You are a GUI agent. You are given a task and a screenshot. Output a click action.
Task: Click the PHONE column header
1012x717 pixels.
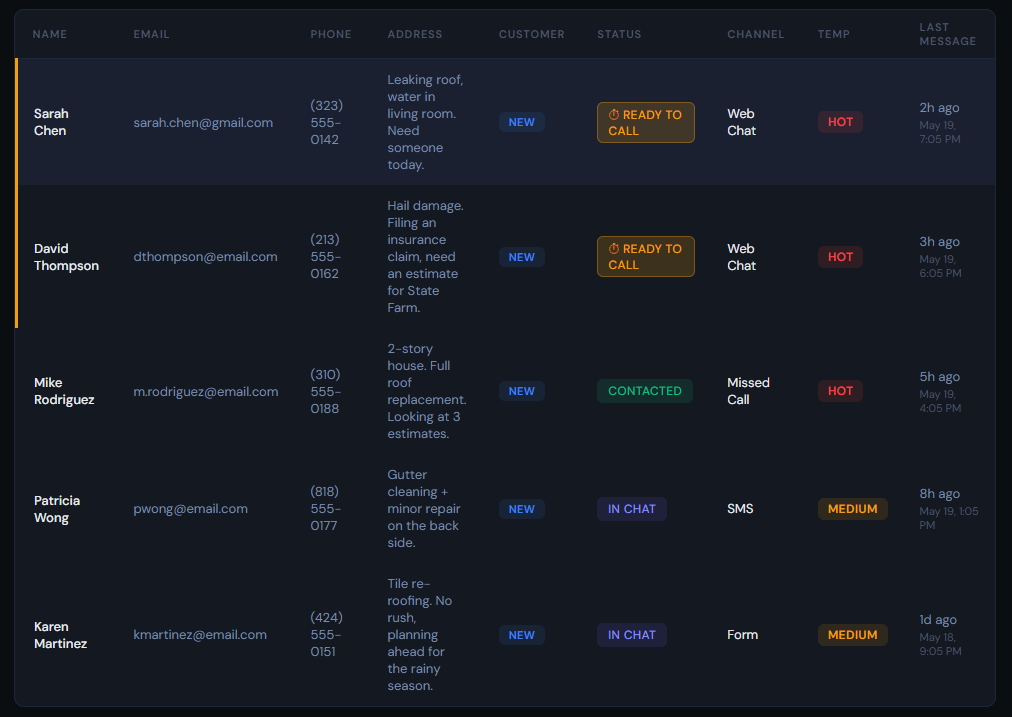(330, 34)
